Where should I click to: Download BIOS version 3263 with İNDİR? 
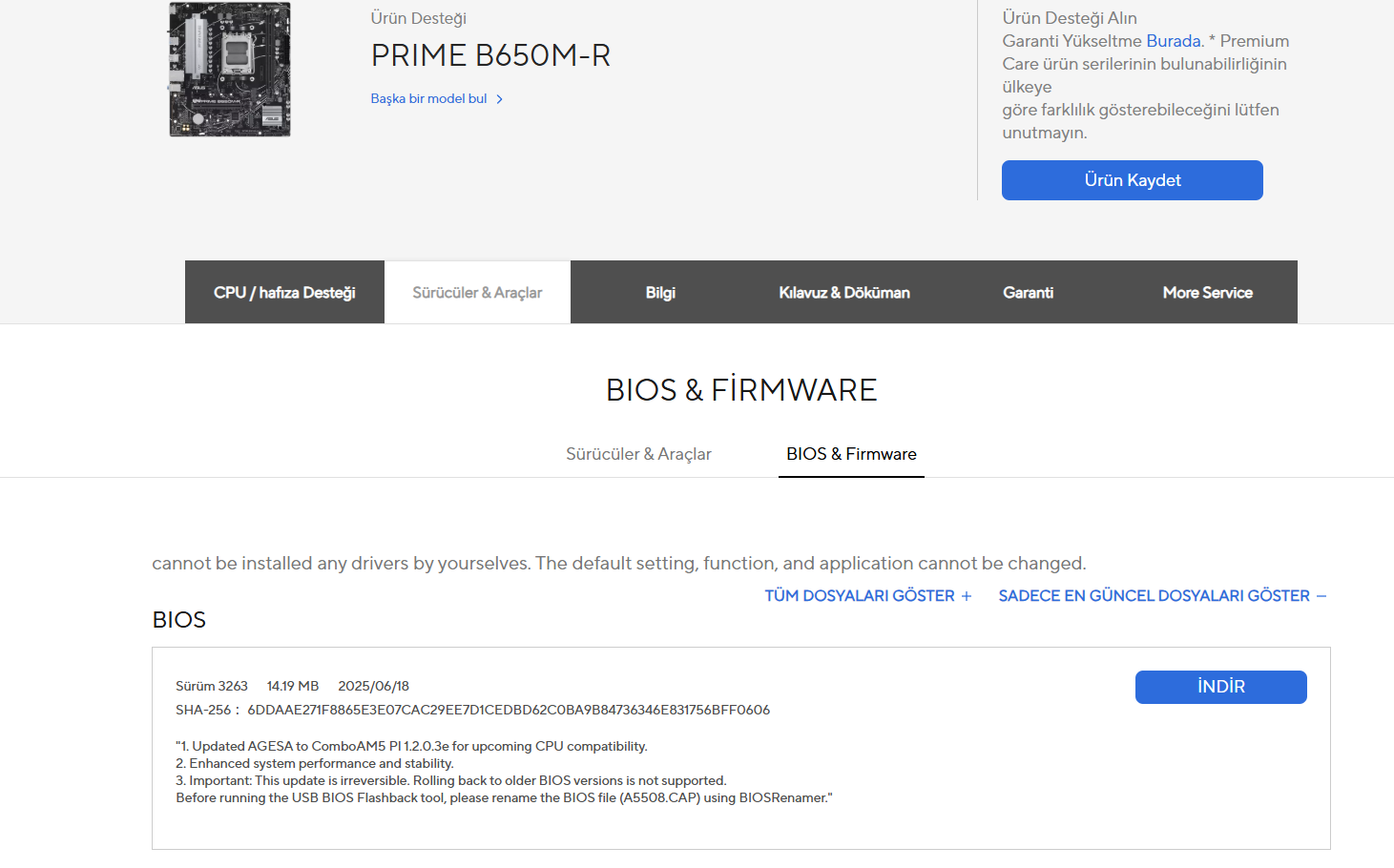click(x=1220, y=687)
